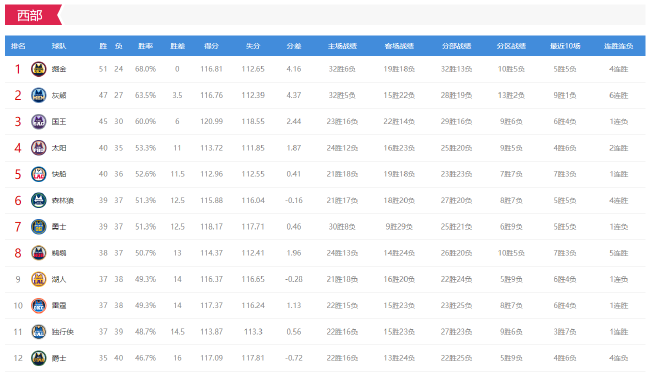
Task: Click the 14胜24负 away record cell
Action: click(399, 253)
